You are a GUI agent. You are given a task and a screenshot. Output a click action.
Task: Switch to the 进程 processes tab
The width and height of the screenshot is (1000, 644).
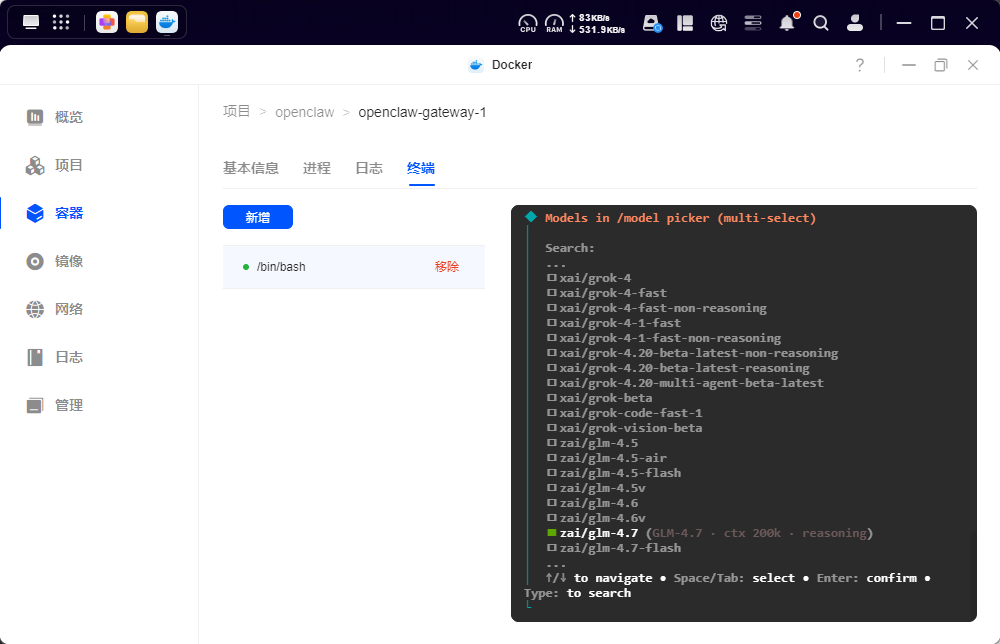point(316,168)
